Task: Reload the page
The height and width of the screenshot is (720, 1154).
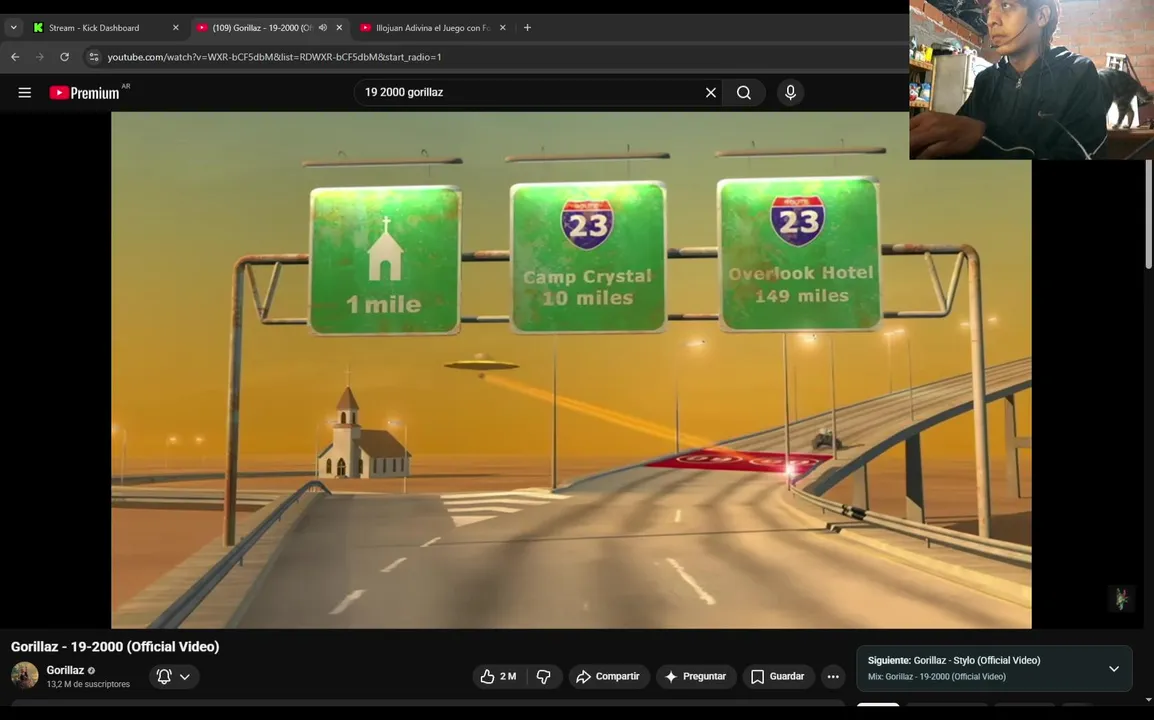Action: point(65,57)
